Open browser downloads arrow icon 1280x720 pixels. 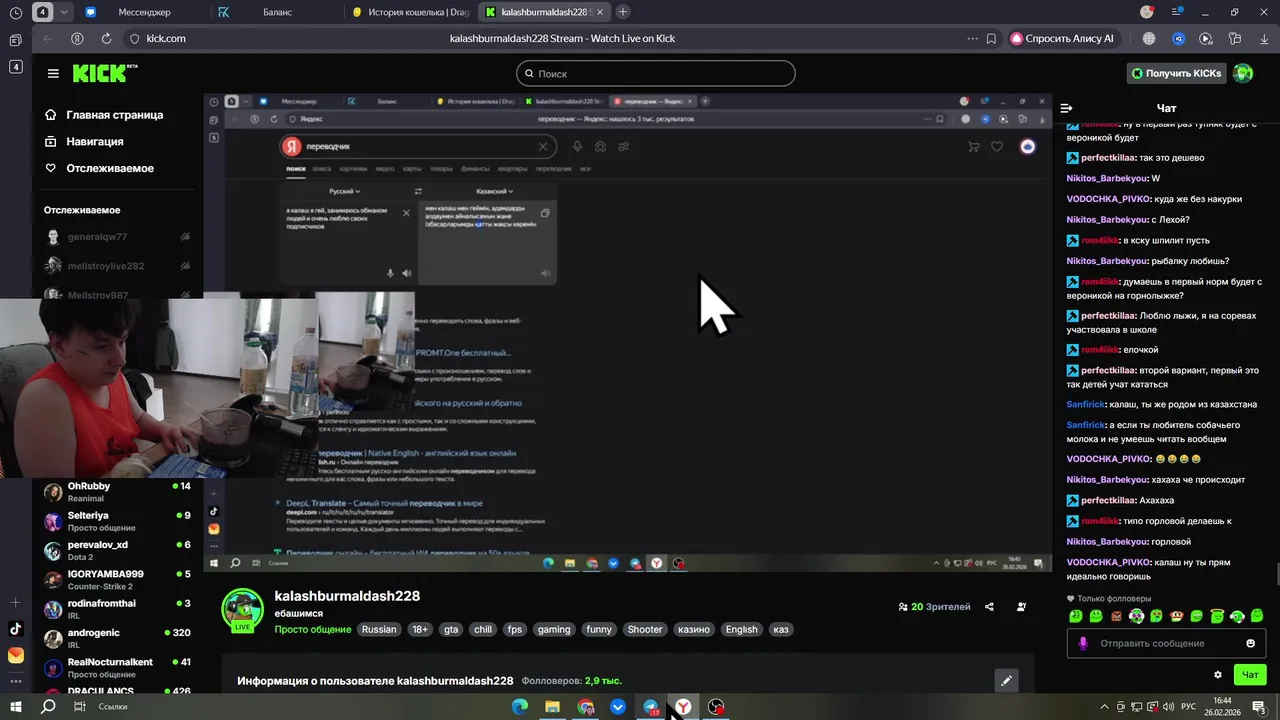pyautogui.click(x=1263, y=38)
